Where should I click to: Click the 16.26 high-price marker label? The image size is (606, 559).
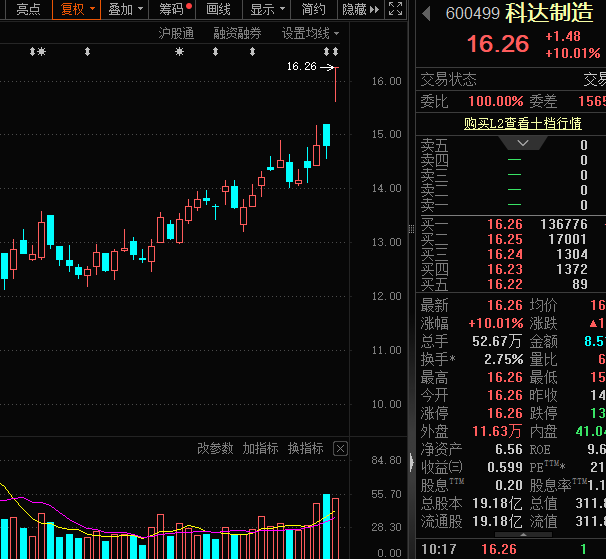point(300,67)
